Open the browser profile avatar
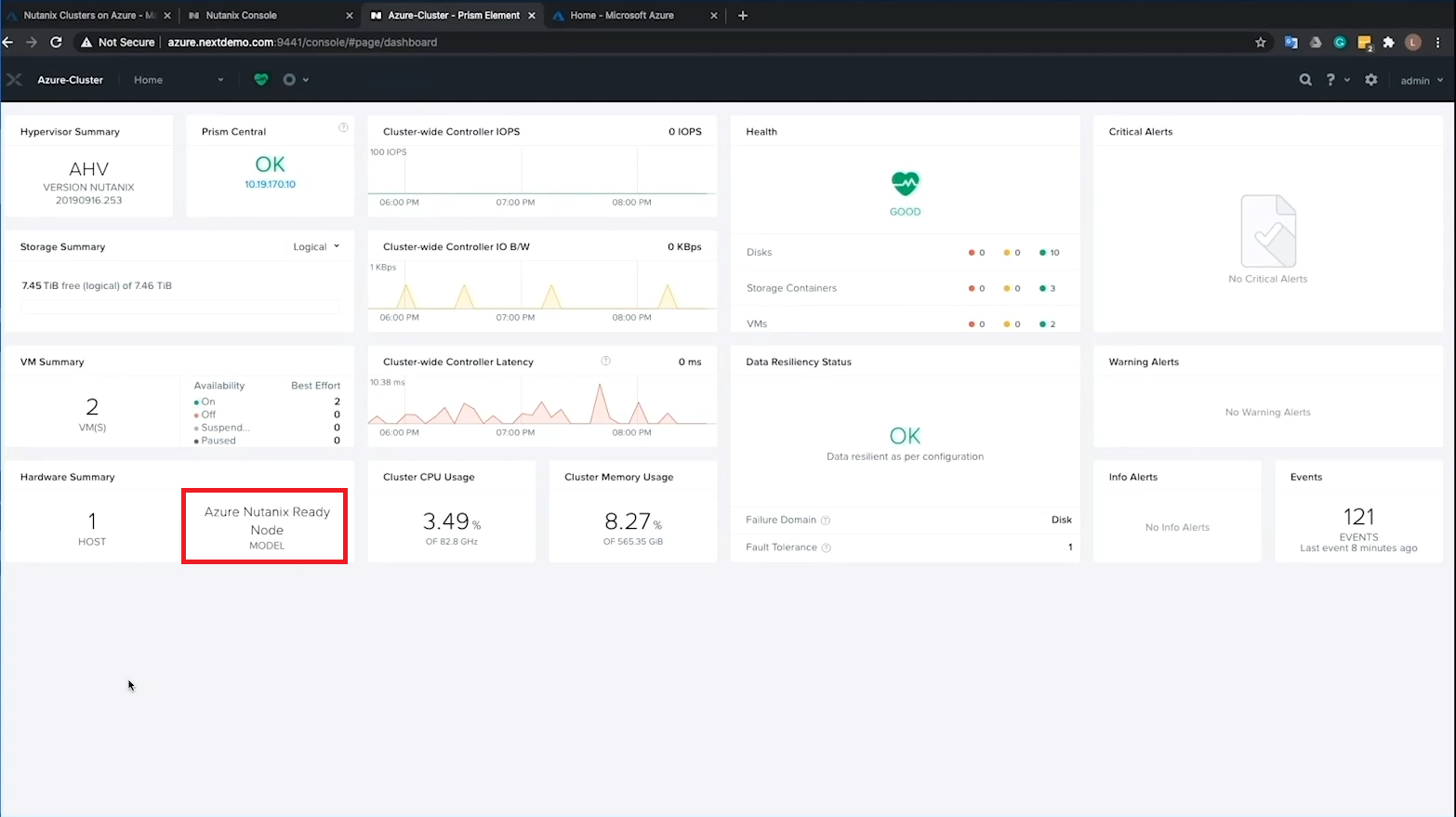Screen dimensions: 1456x817 point(1413,42)
